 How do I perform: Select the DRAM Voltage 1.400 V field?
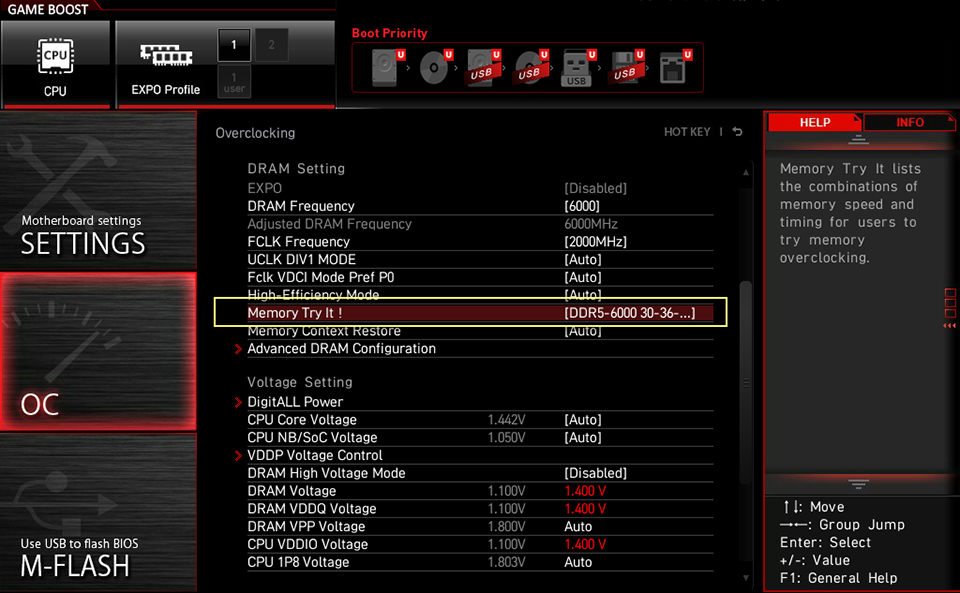[586, 491]
